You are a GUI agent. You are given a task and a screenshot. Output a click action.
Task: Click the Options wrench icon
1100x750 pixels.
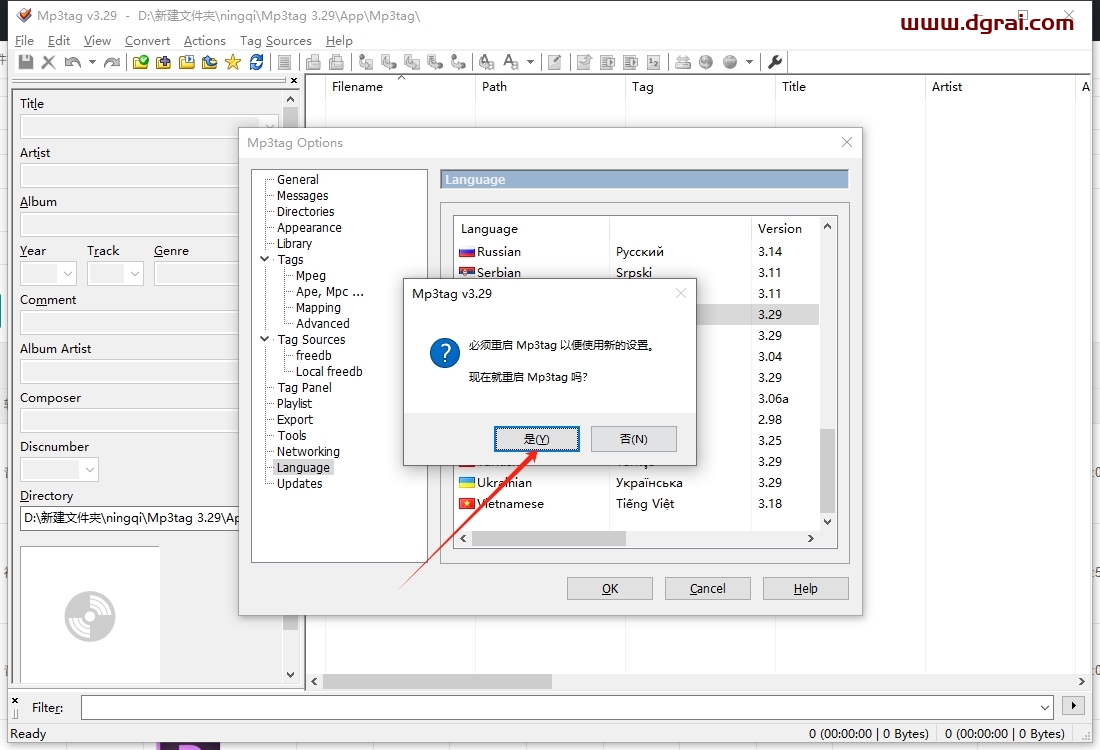(775, 62)
